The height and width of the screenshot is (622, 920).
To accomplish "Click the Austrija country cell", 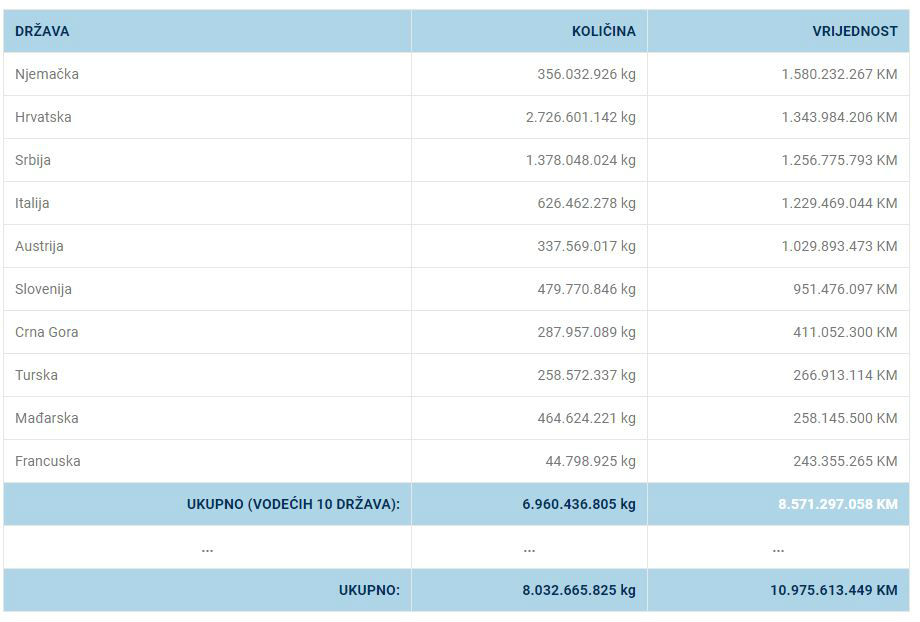I will point(39,246).
